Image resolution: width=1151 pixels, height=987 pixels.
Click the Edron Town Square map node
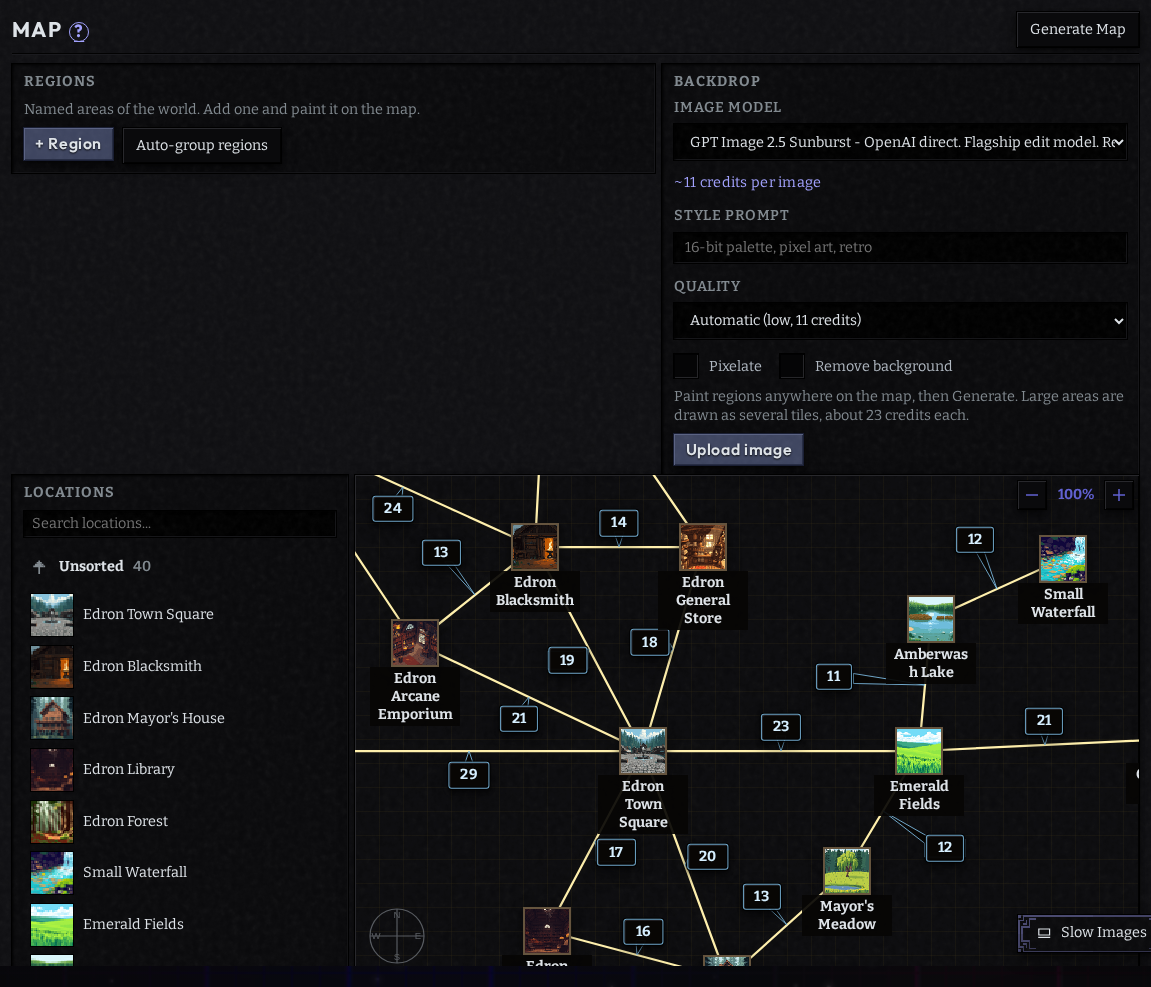point(643,751)
